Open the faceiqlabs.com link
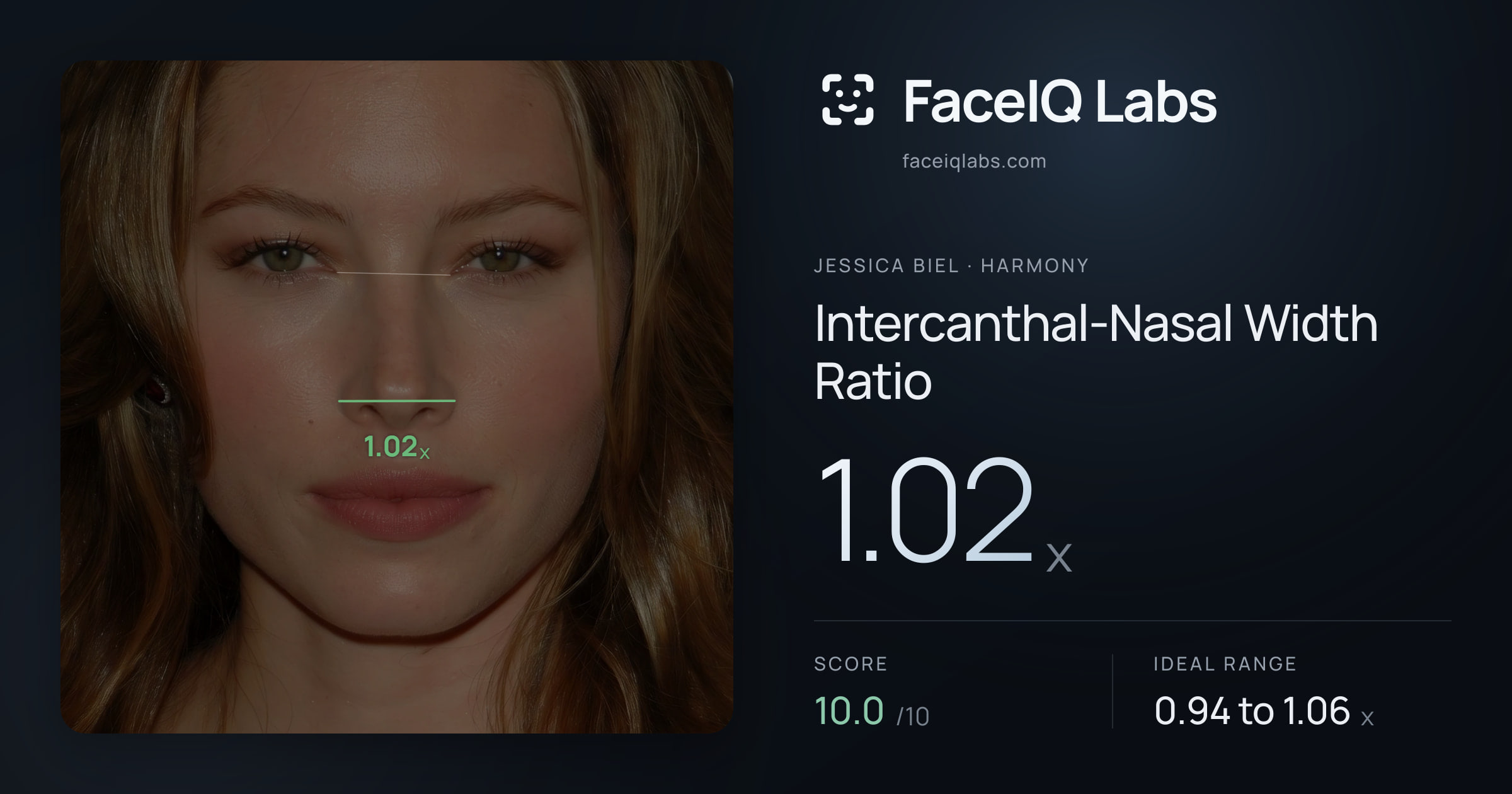The width and height of the screenshot is (1512, 794). point(974,161)
